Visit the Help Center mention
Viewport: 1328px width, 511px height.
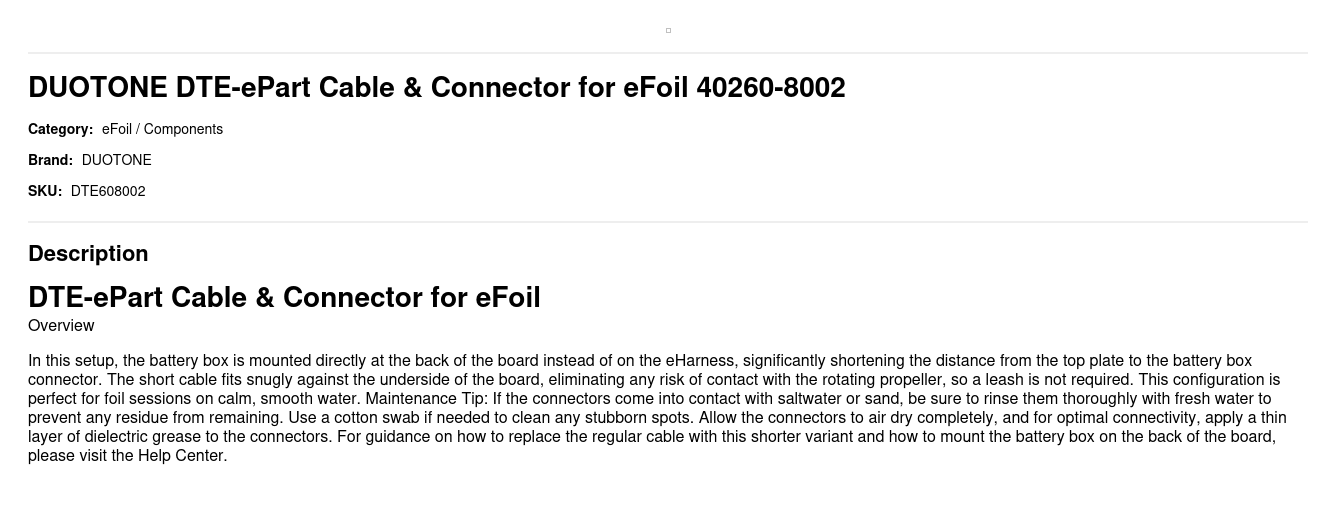click(181, 456)
